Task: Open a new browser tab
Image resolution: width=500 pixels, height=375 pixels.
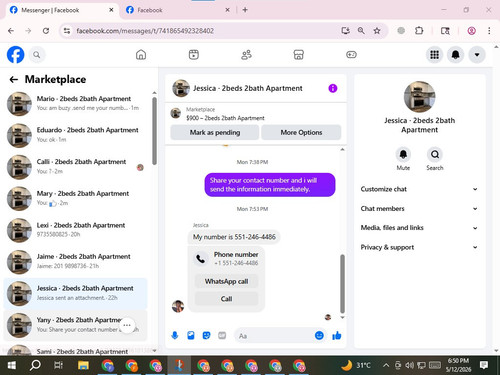Action: coord(245,10)
